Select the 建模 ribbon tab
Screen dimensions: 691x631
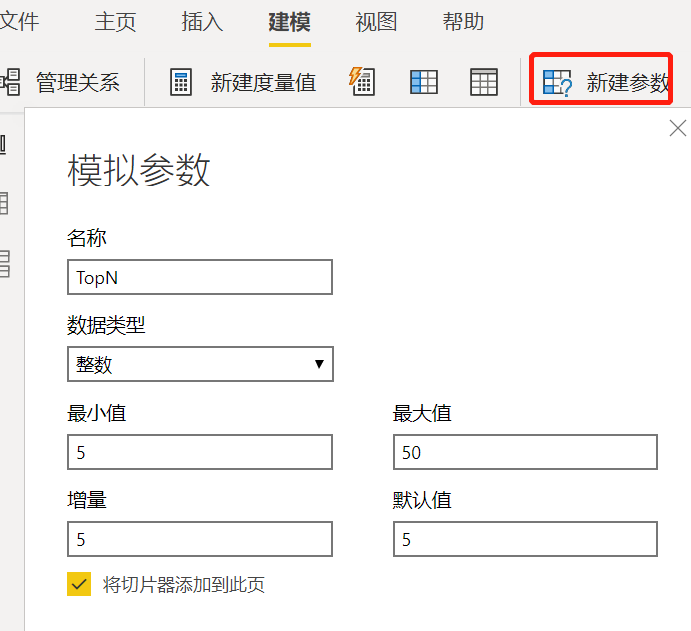point(290,22)
